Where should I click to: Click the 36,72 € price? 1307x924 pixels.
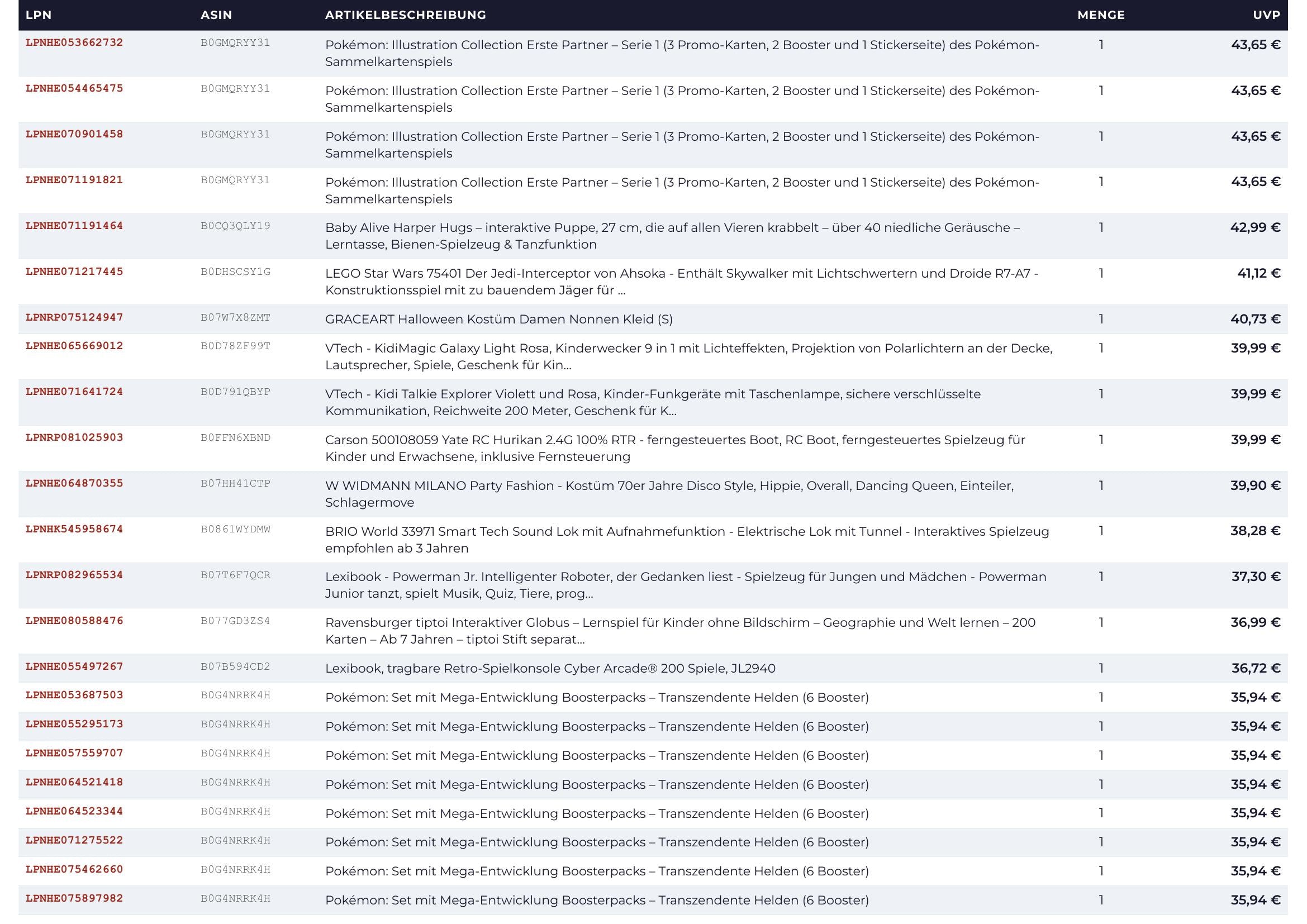[x=1256, y=668]
